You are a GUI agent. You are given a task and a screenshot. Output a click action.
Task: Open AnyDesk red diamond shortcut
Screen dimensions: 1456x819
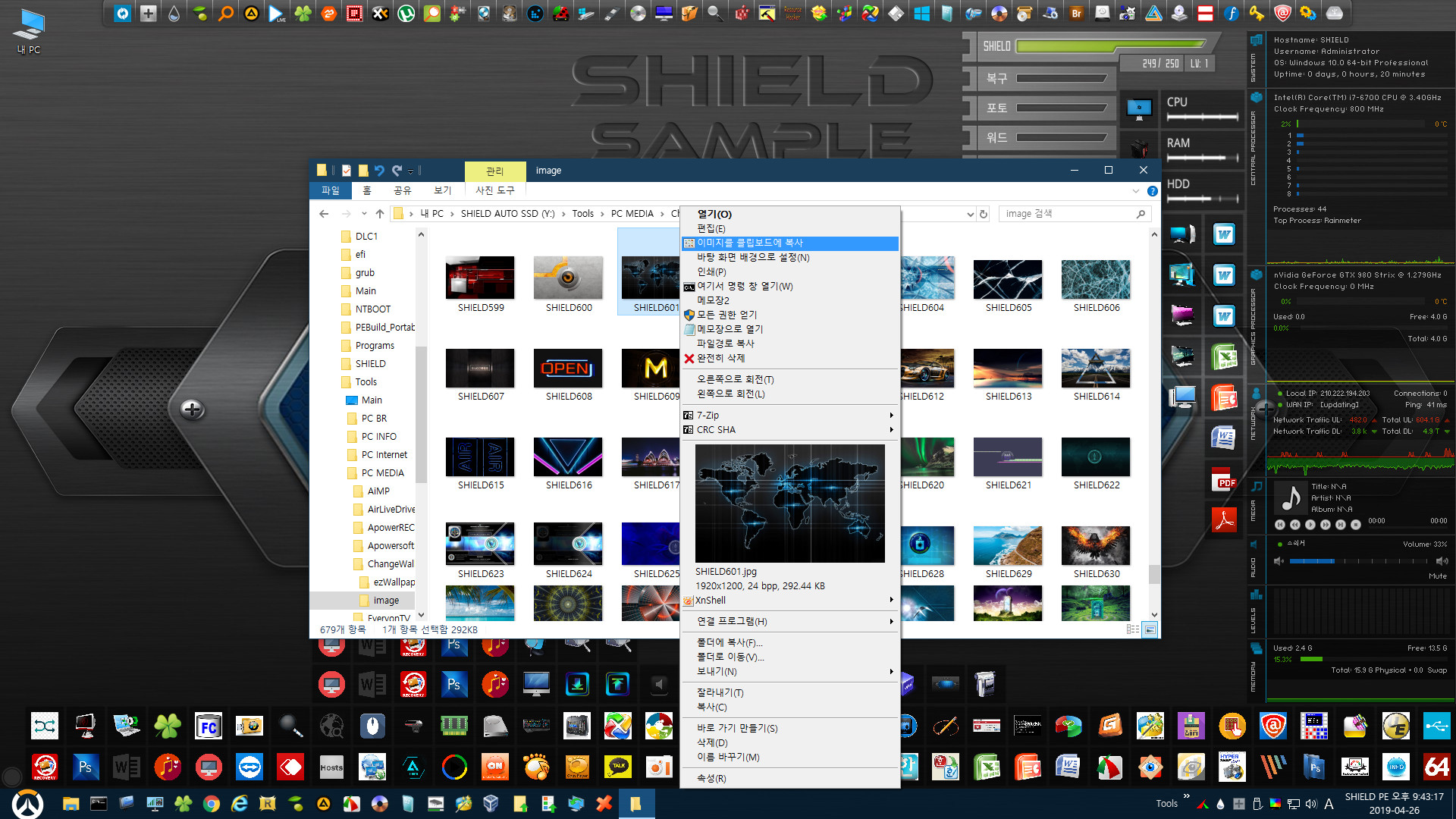tap(290, 767)
